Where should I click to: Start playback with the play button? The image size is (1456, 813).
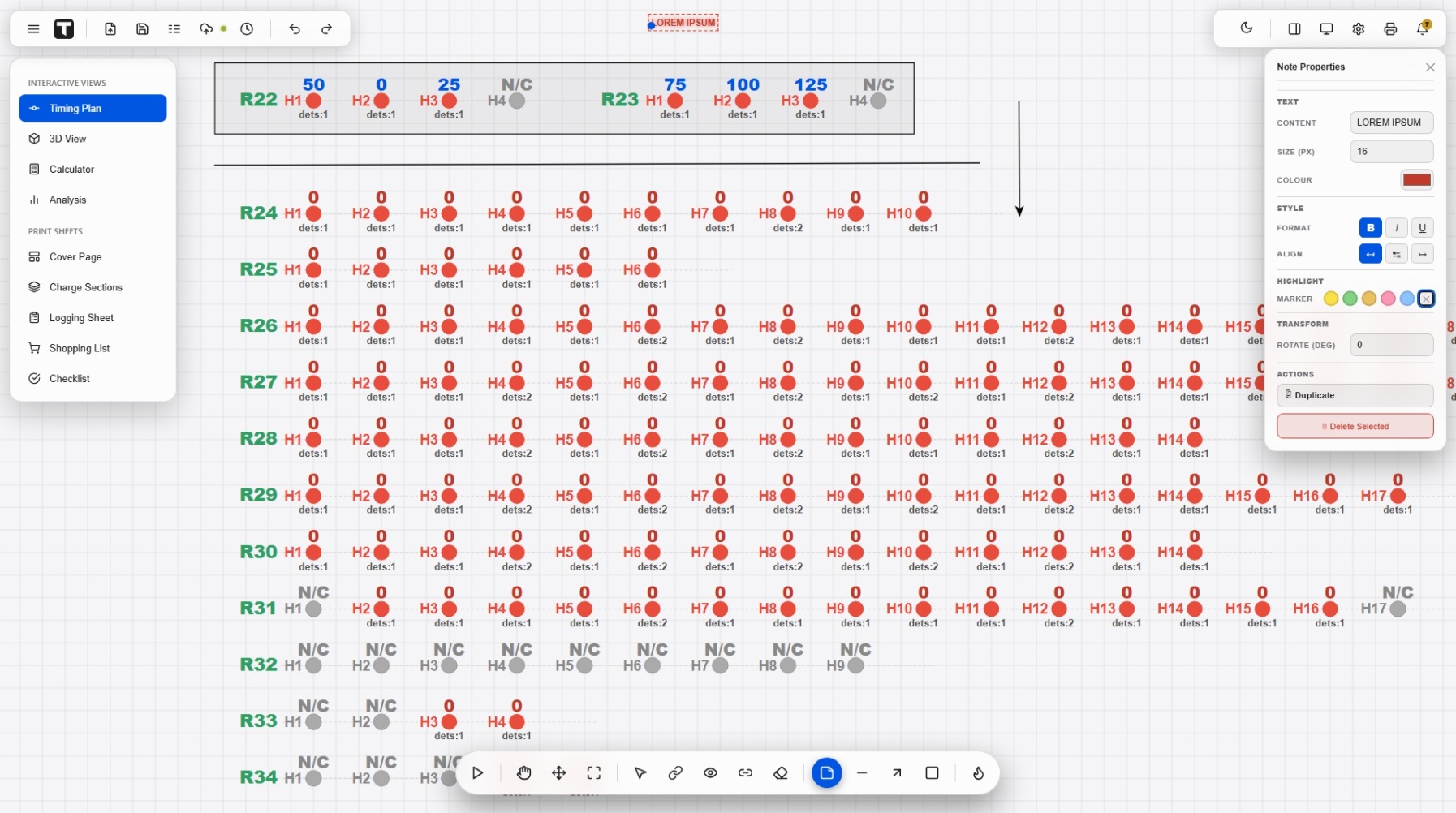tap(478, 773)
